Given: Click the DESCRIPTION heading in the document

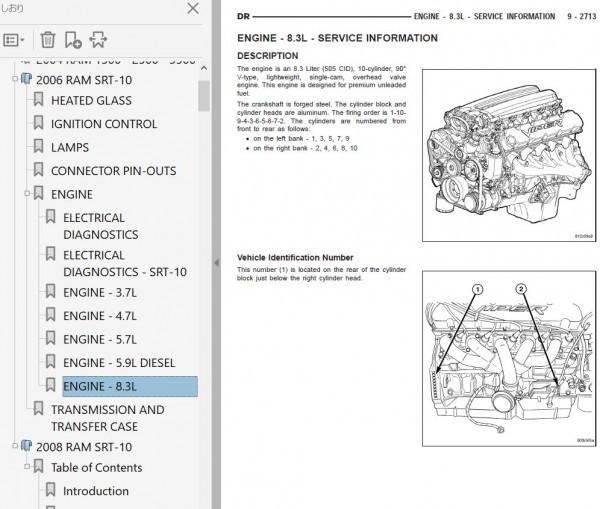Looking at the screenshot, I should point(267,56).
